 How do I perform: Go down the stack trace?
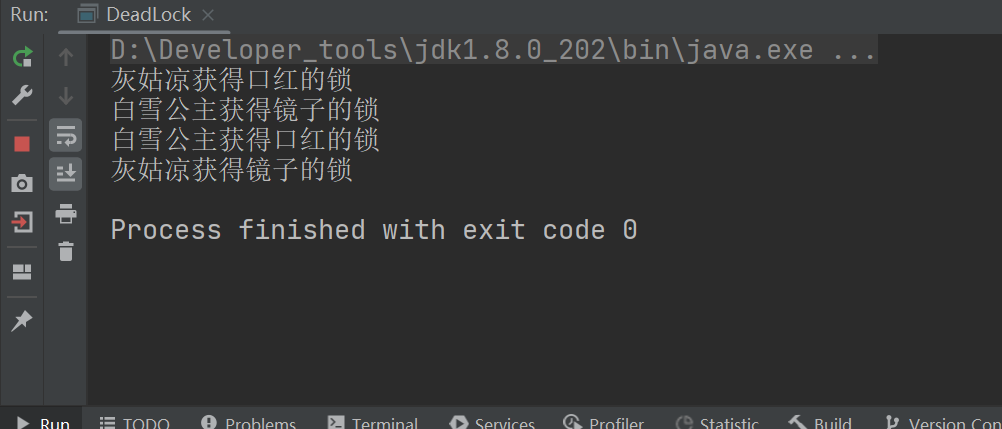click(66, 96)
